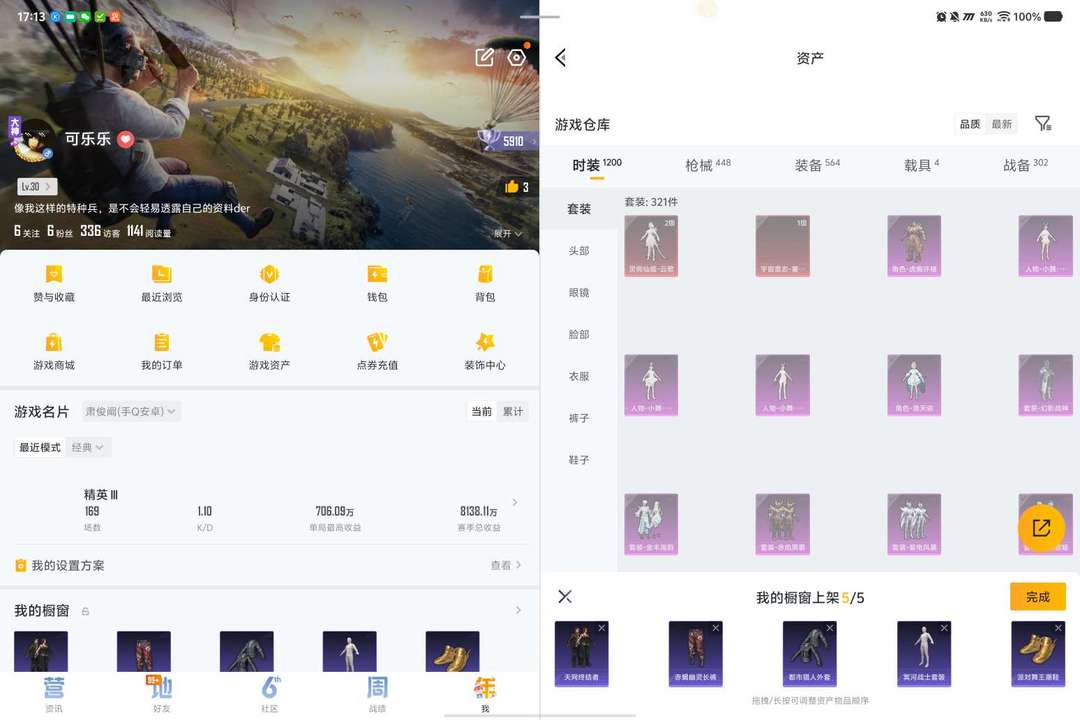Screen dimensions: 1080x720
Task: Select the 虎痴许褚 character outfit card
Action: 914,246
